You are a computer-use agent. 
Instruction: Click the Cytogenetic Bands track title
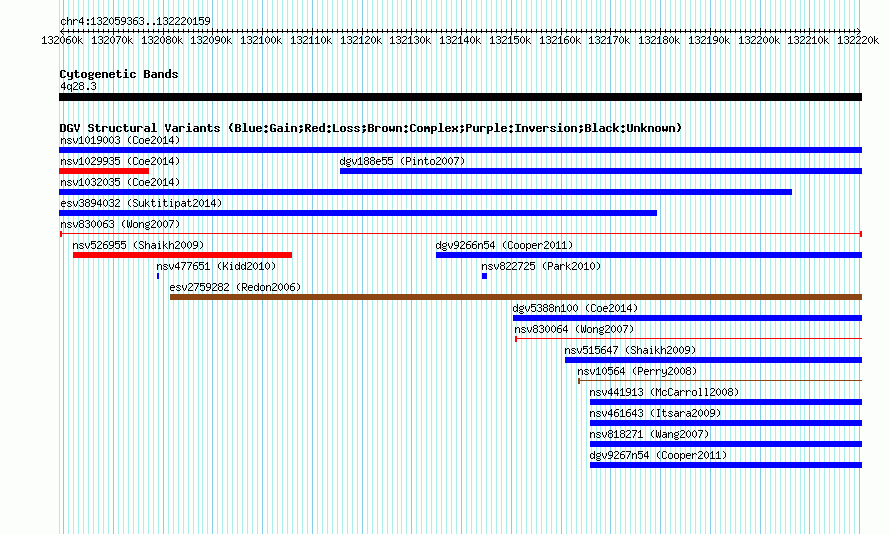pos(119,74)
